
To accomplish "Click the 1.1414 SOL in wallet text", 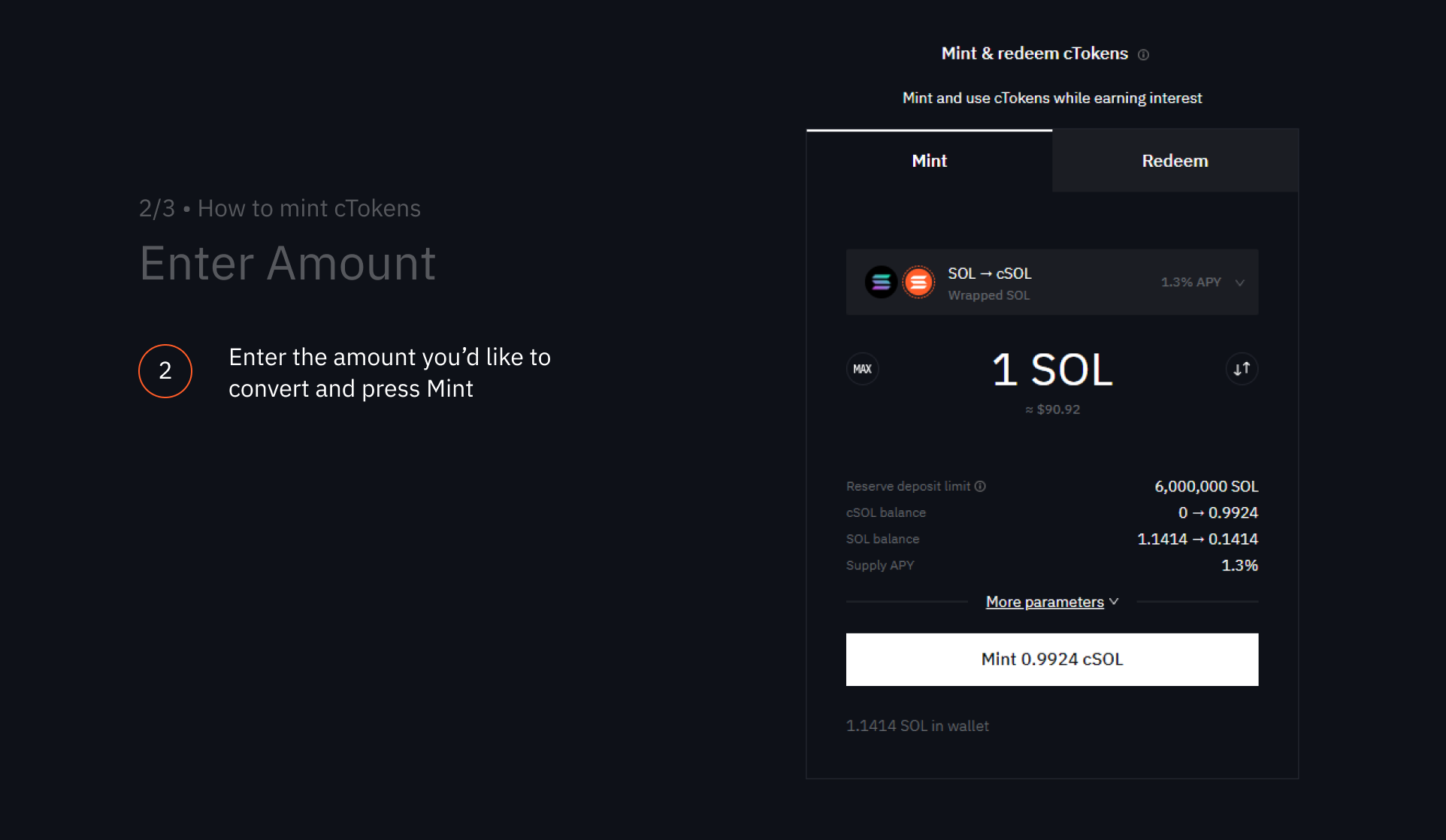I will [x=917, y=726].
